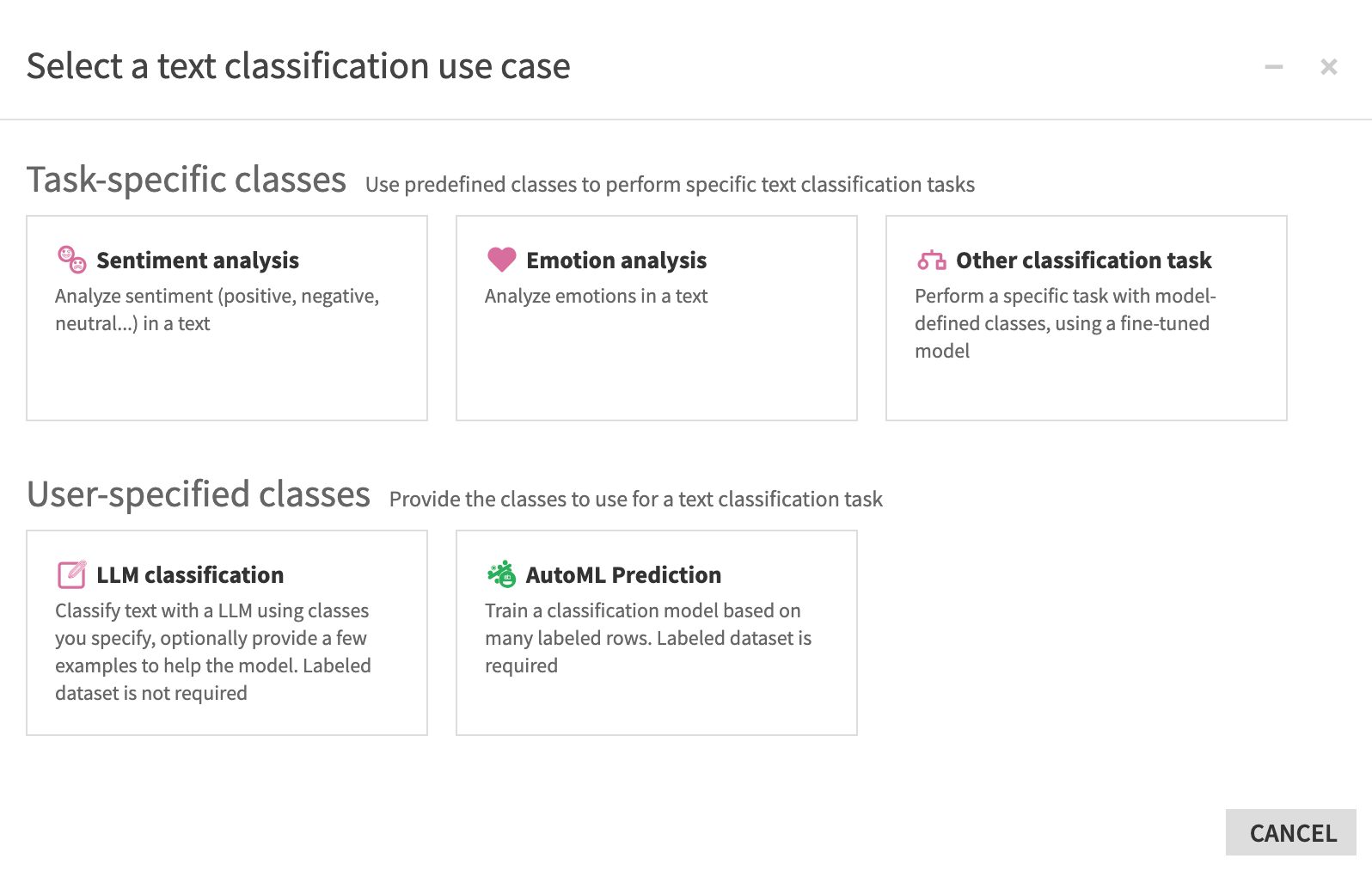Image resolution: width=1372 pixels, height=877 pixels.
Task: Choose the Emotion analysis card
Action: 656,318
